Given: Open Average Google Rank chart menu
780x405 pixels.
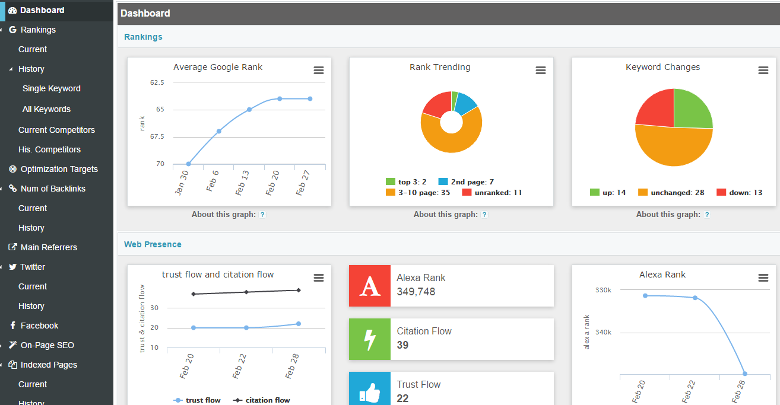Looking at the screenshot, I should (319, 70).
